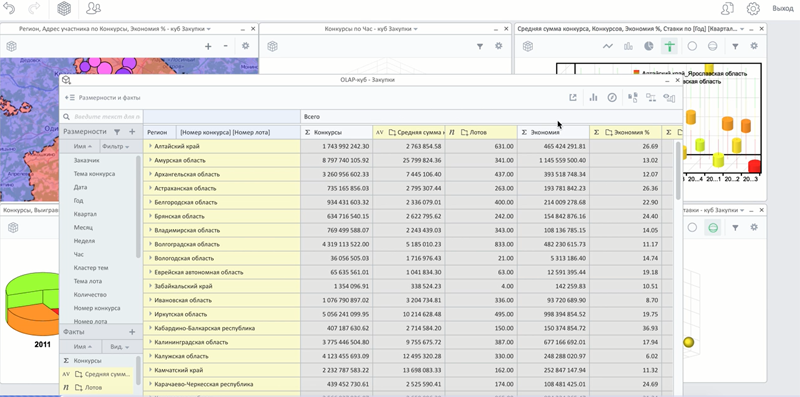Screen dimensions: 800x397
Task: Expand the Амурская область row
Action: click(151, 160)
